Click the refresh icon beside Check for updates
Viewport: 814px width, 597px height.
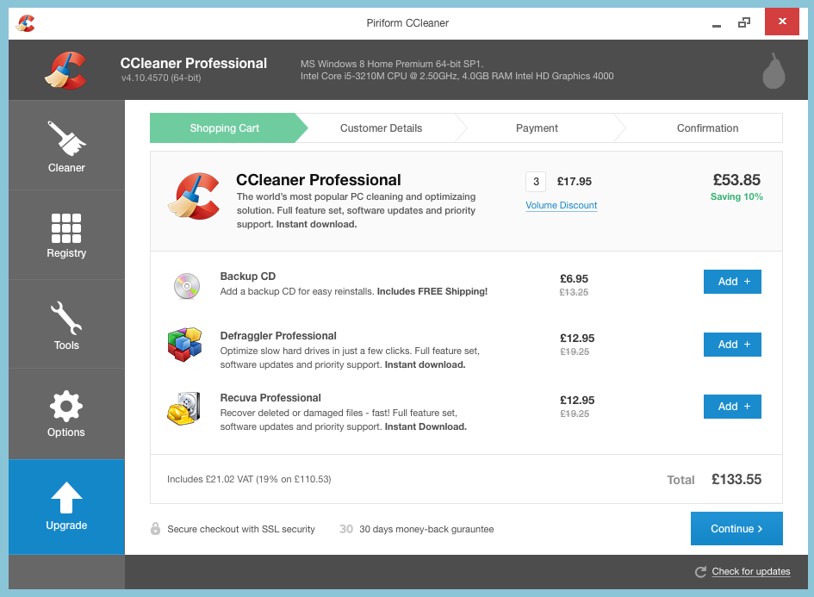(x=700, y=572)
